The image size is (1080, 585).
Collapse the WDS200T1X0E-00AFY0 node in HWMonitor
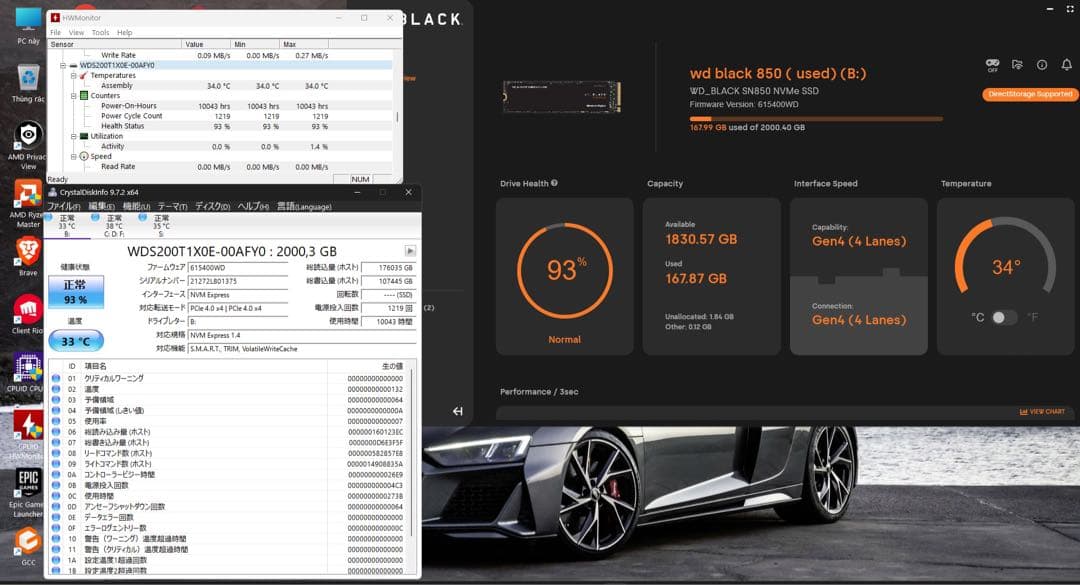pos(62,64)
